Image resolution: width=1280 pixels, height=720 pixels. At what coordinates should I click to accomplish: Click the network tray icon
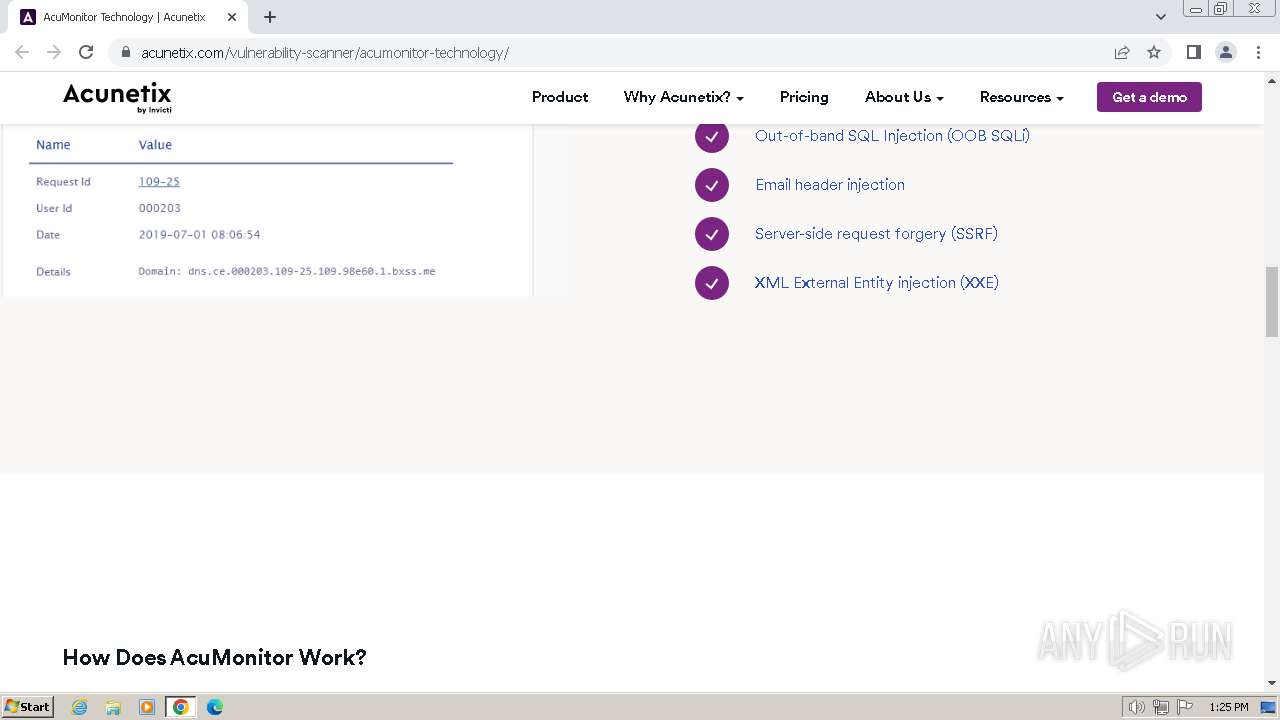tap(1161, 707)
